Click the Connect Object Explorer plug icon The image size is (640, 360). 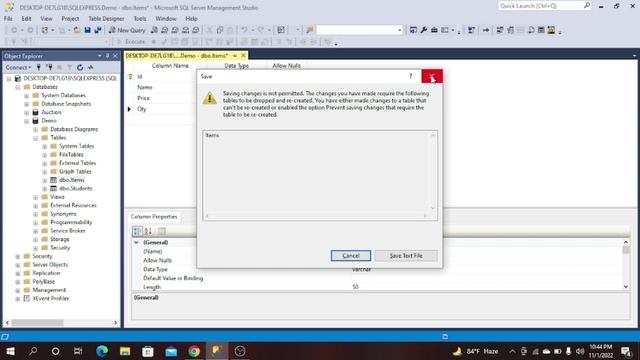[39, 67]
